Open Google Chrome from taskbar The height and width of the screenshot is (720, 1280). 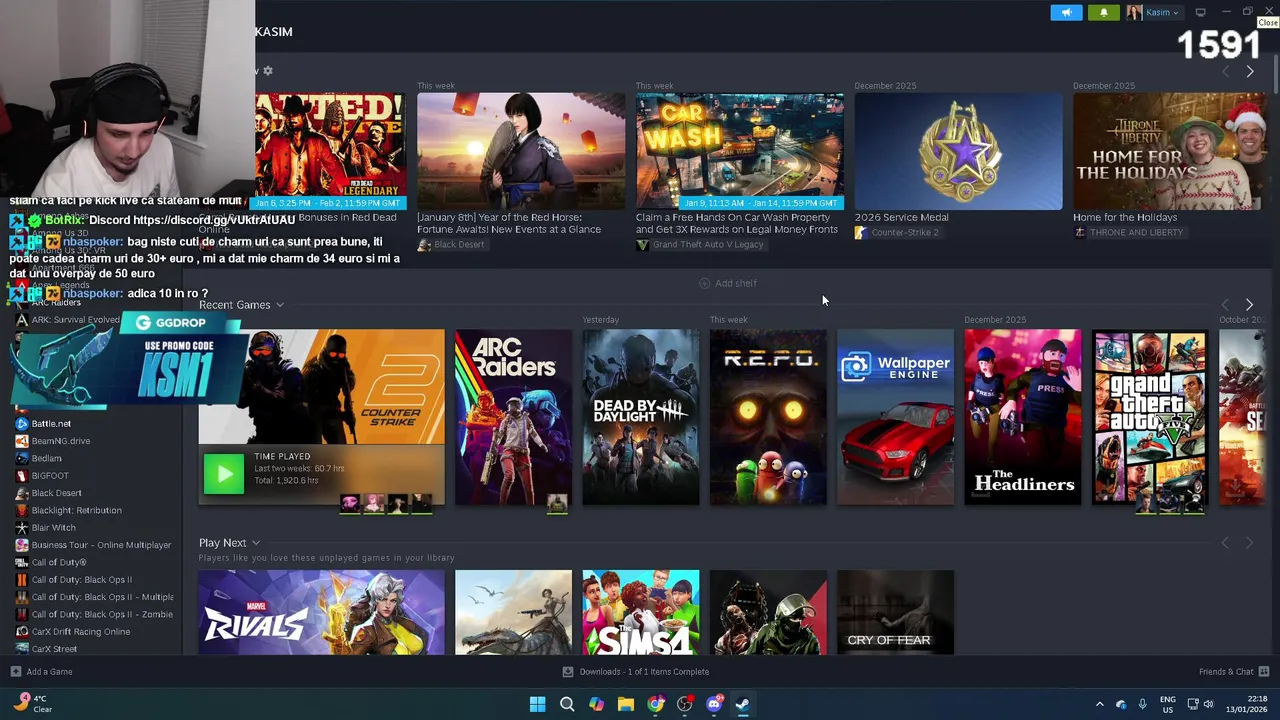655,704
